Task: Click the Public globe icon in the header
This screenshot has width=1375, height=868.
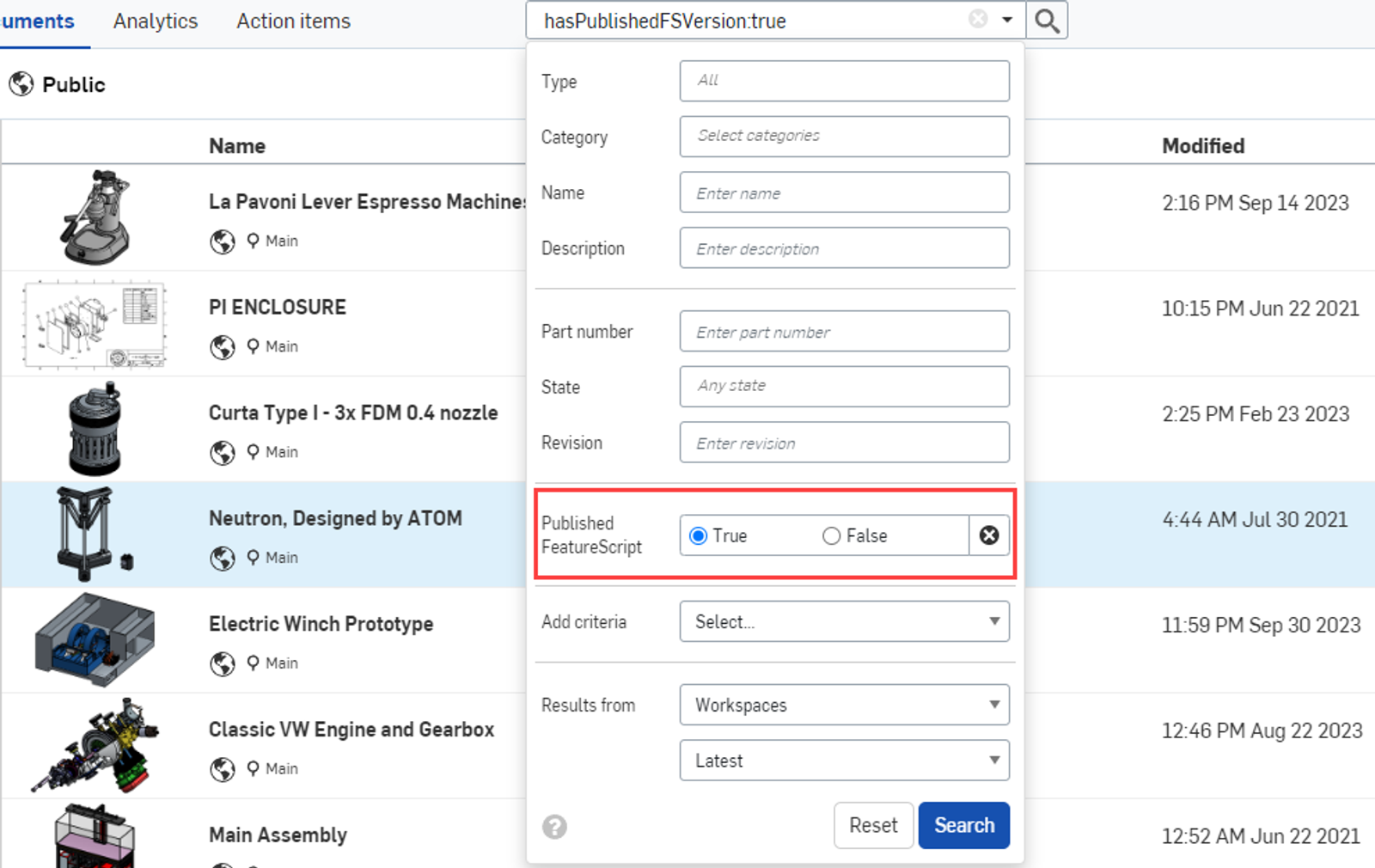Action: 21,83
